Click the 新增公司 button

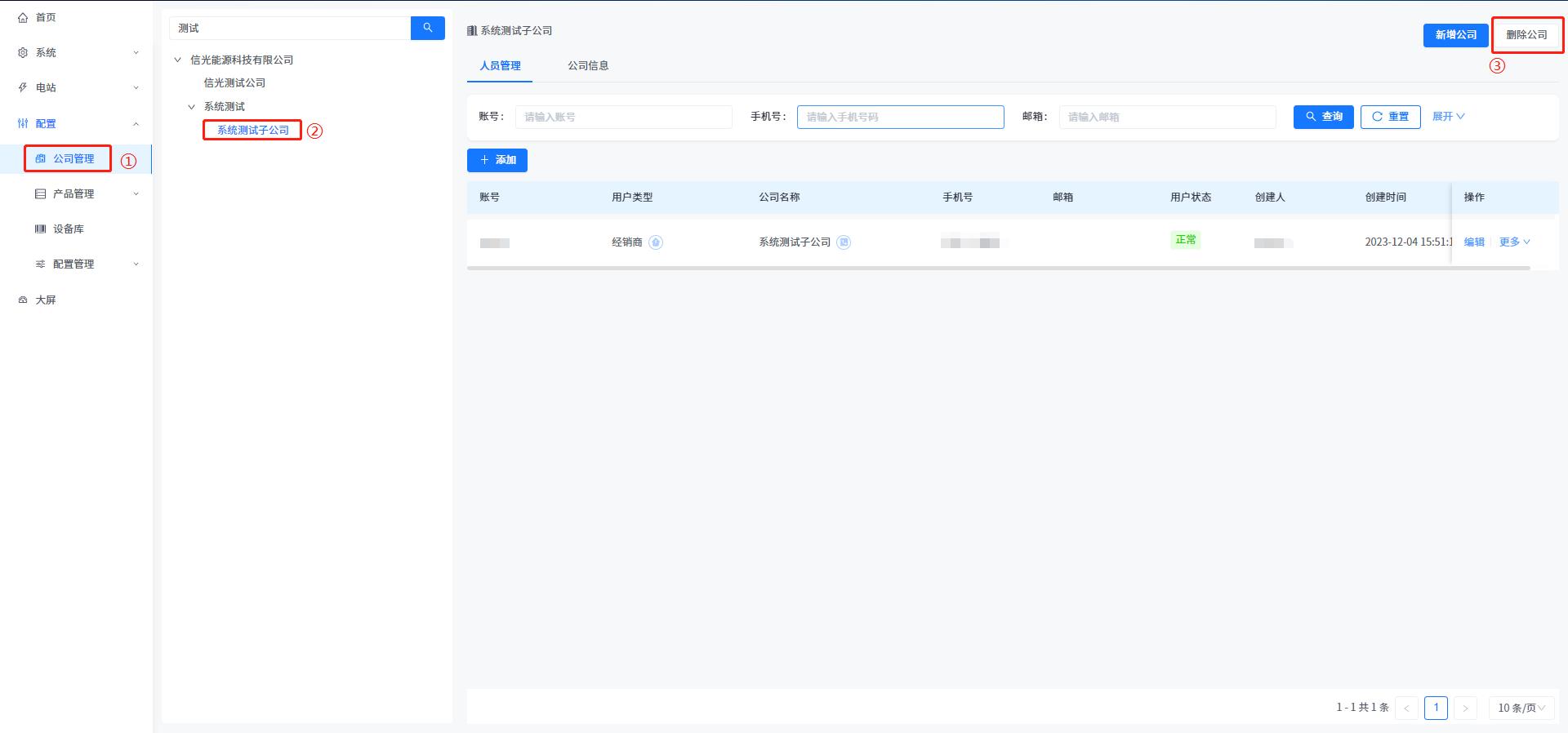1455,35
